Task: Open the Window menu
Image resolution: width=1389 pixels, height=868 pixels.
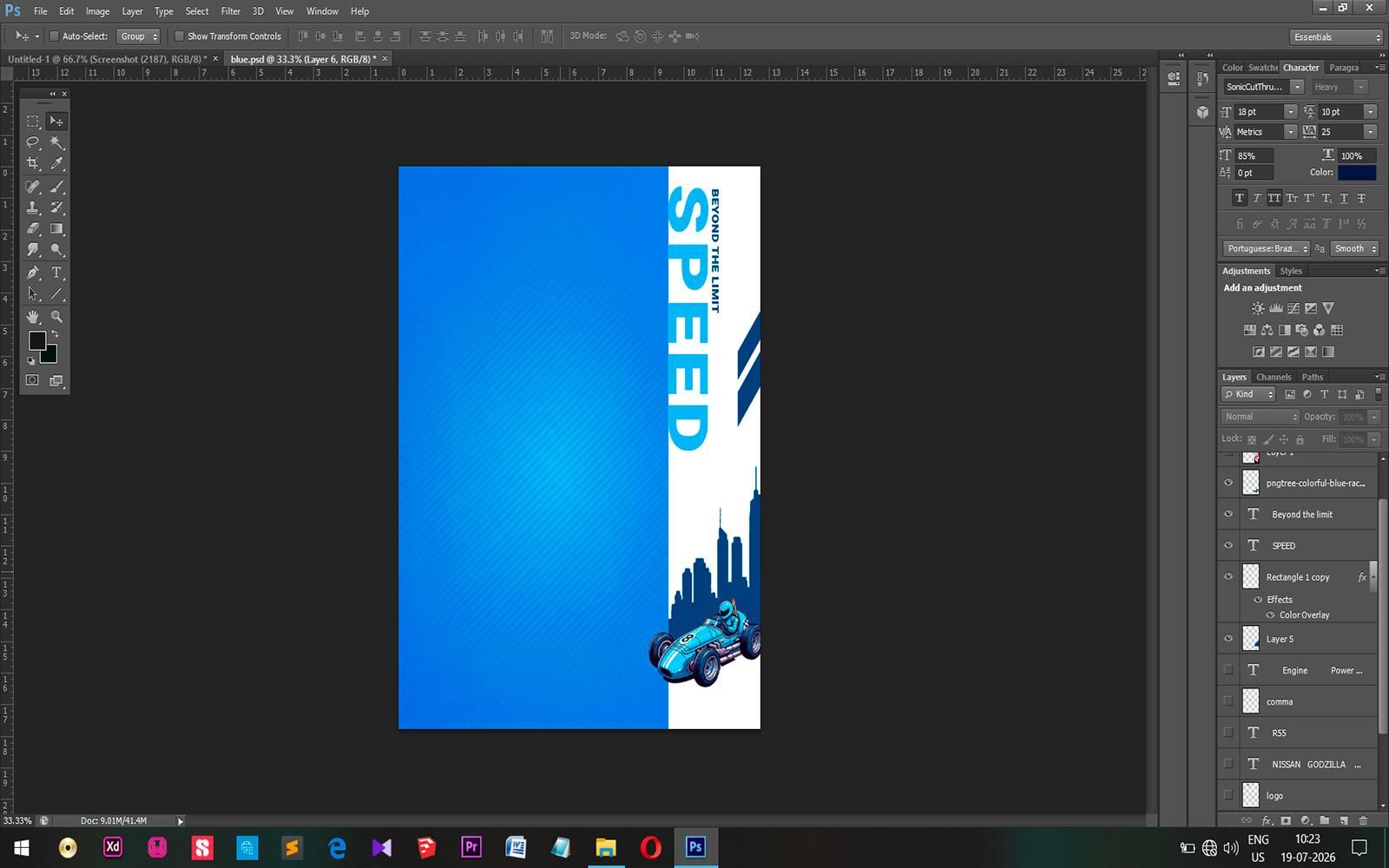Action: coord(322,11)
